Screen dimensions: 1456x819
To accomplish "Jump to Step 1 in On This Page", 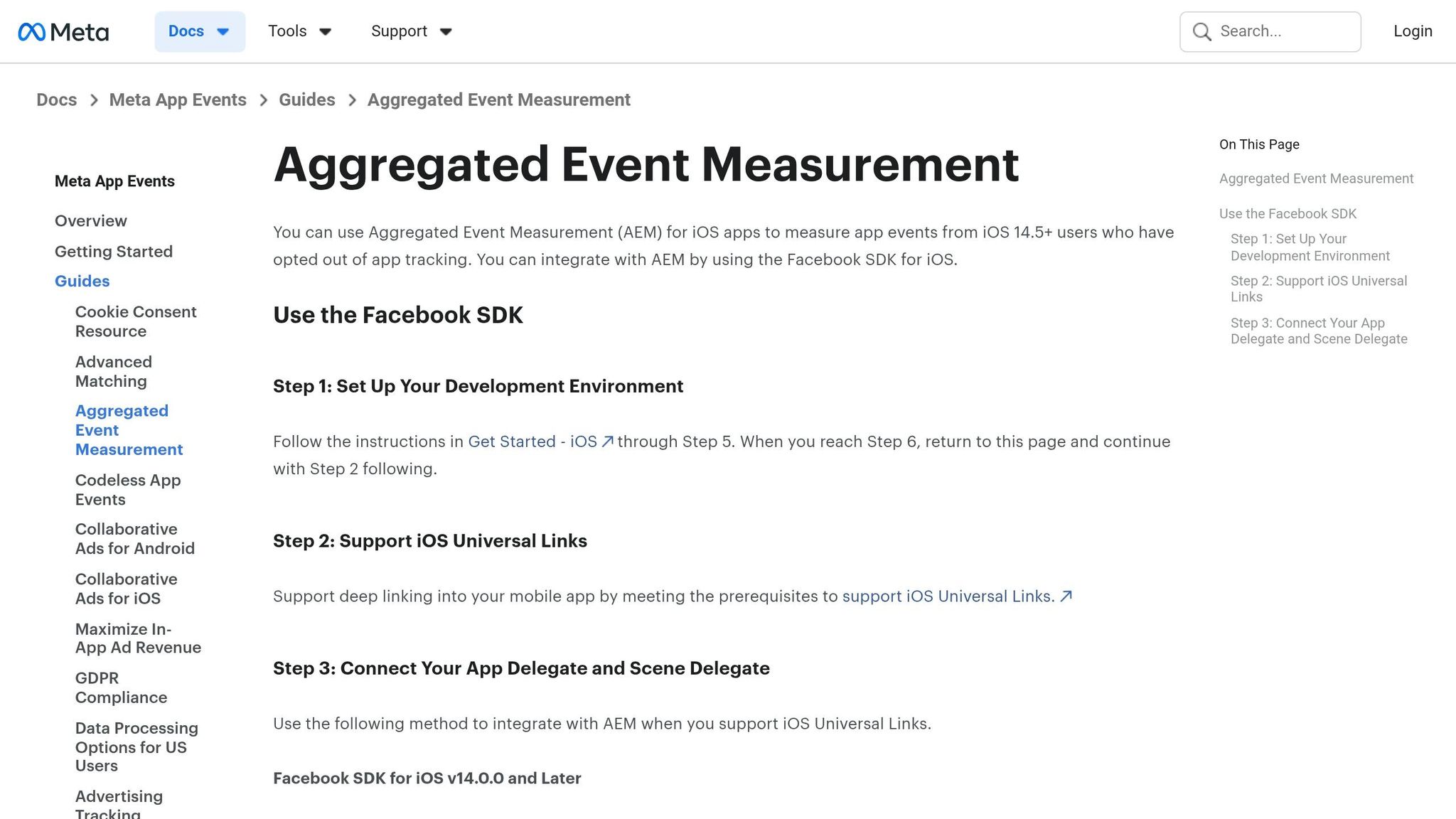I will point(1310,247).
